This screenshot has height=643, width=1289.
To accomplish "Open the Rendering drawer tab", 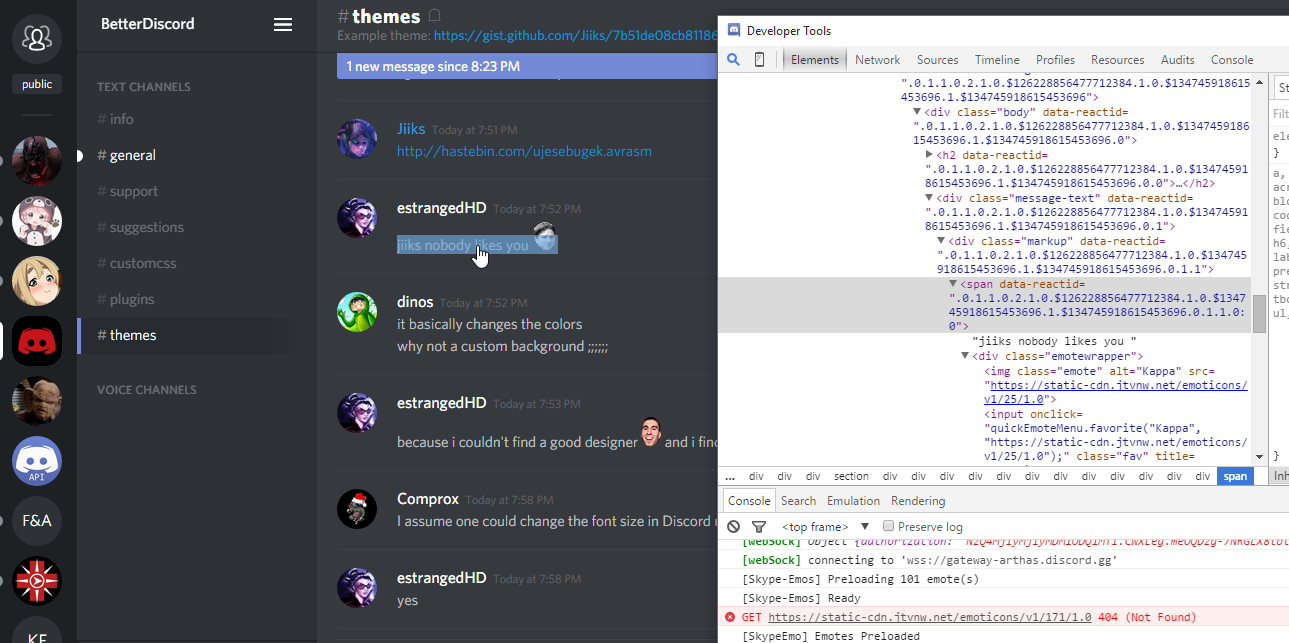I will 918,500.
